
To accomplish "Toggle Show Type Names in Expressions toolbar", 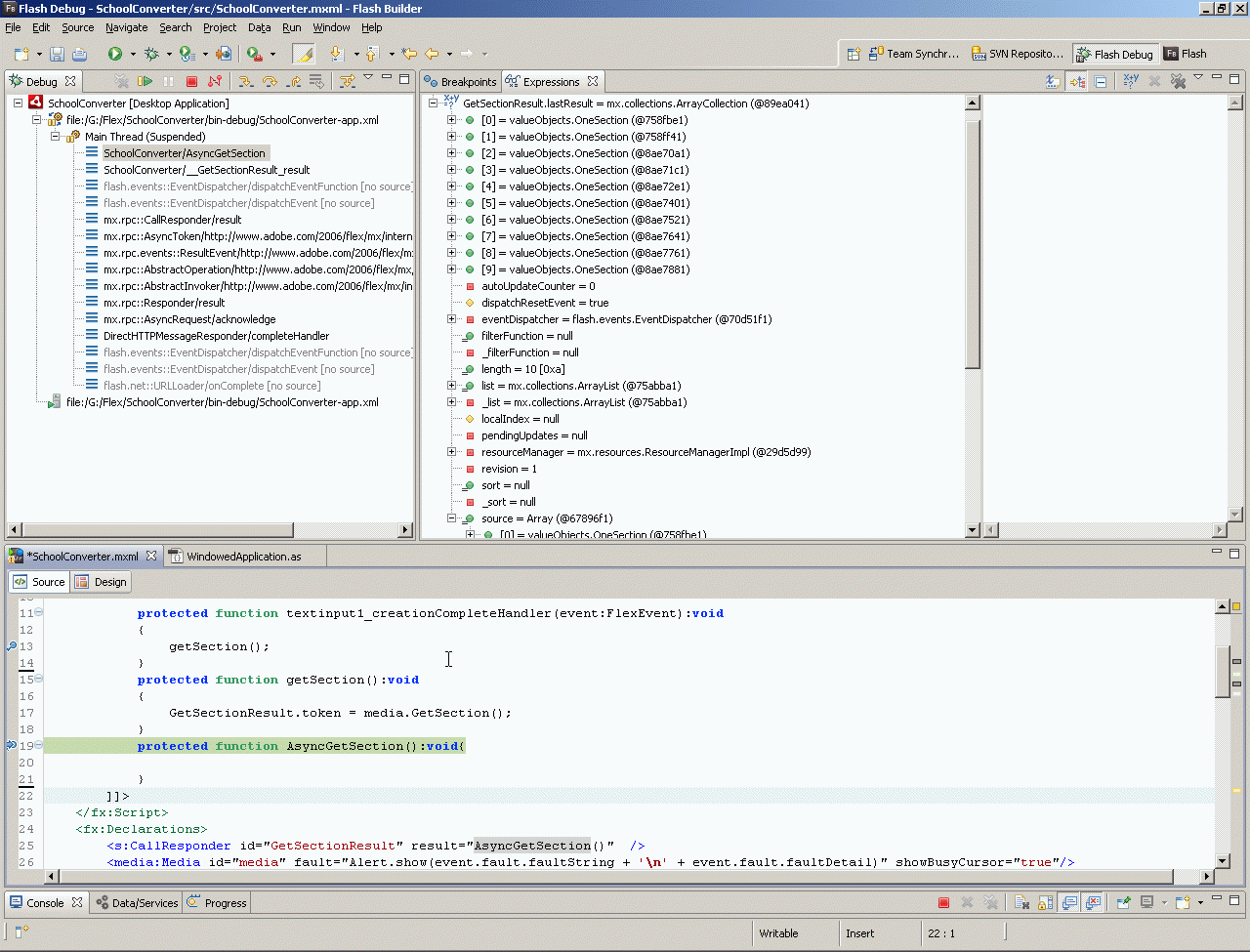I will (1053, 82).
